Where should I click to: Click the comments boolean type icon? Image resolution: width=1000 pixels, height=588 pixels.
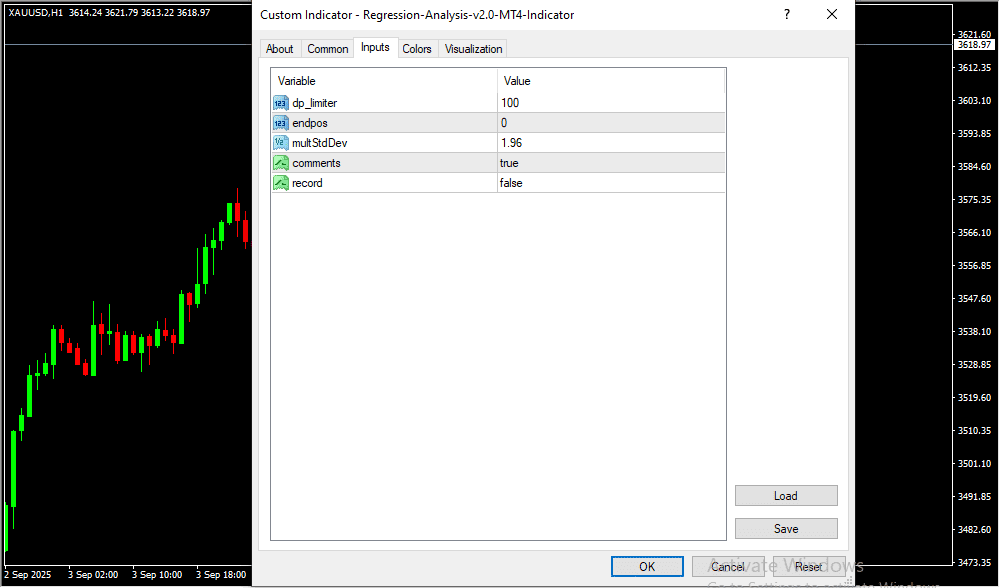[x=281, y=163]
